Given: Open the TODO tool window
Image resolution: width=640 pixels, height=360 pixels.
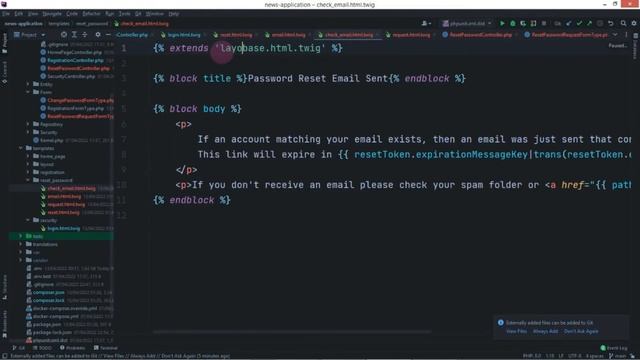Looking at the screenshot, I should [42, 348].
